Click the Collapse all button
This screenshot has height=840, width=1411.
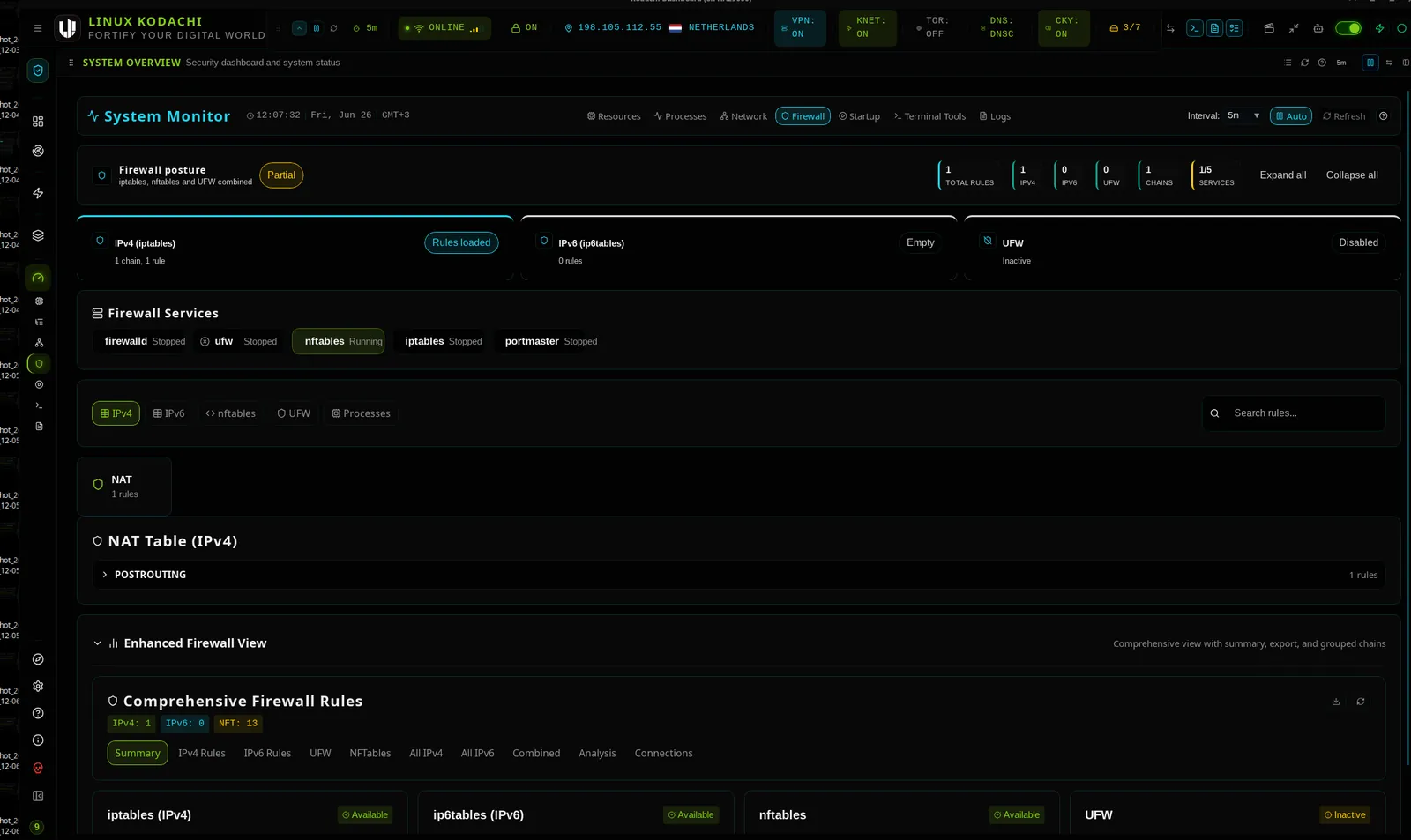coord(1352,175)
